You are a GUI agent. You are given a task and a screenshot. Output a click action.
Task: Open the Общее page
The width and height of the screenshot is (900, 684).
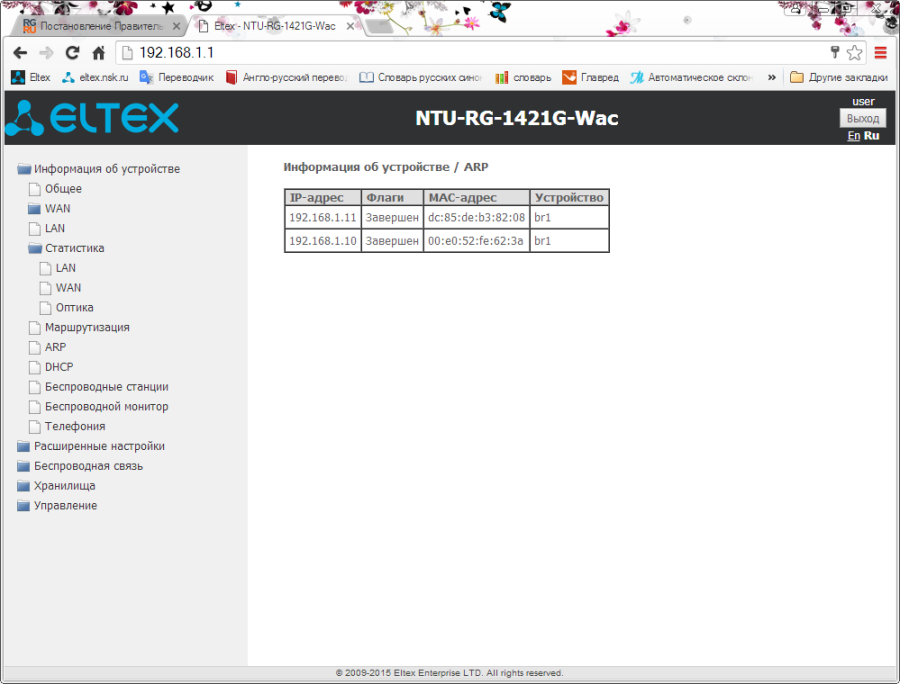tap(55, 188)
